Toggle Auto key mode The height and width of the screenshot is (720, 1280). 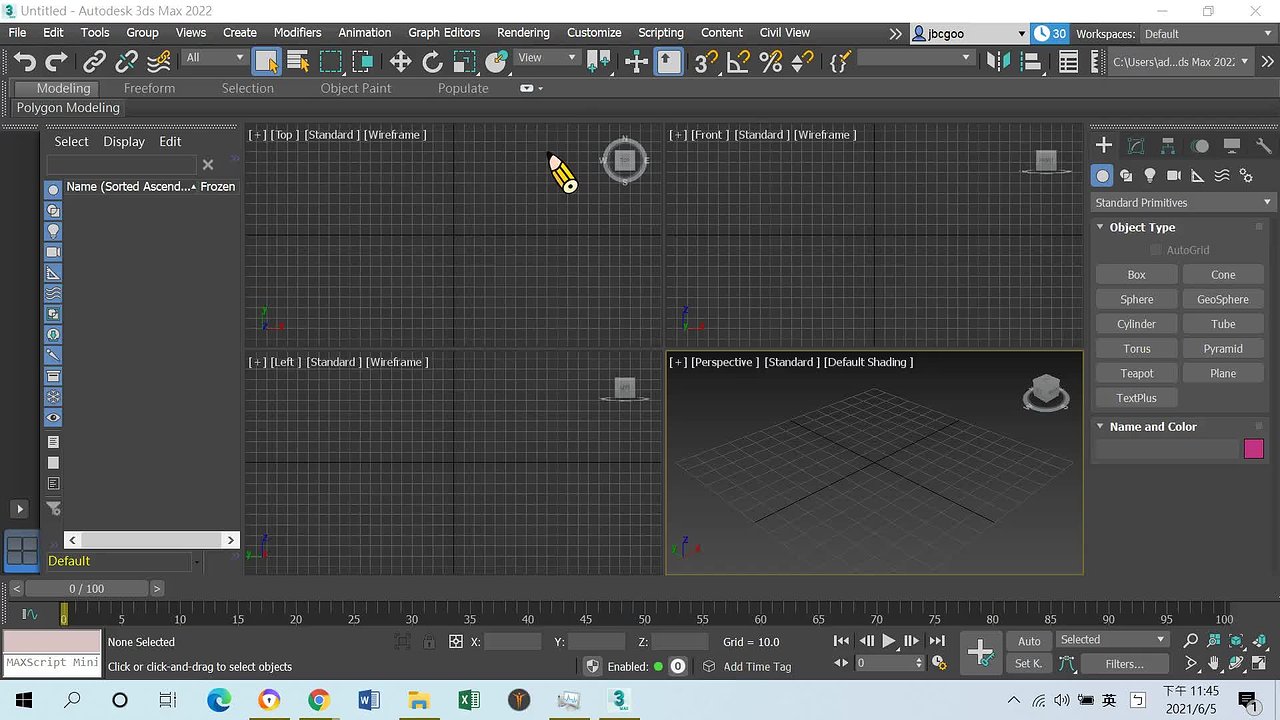[1029, 641]
